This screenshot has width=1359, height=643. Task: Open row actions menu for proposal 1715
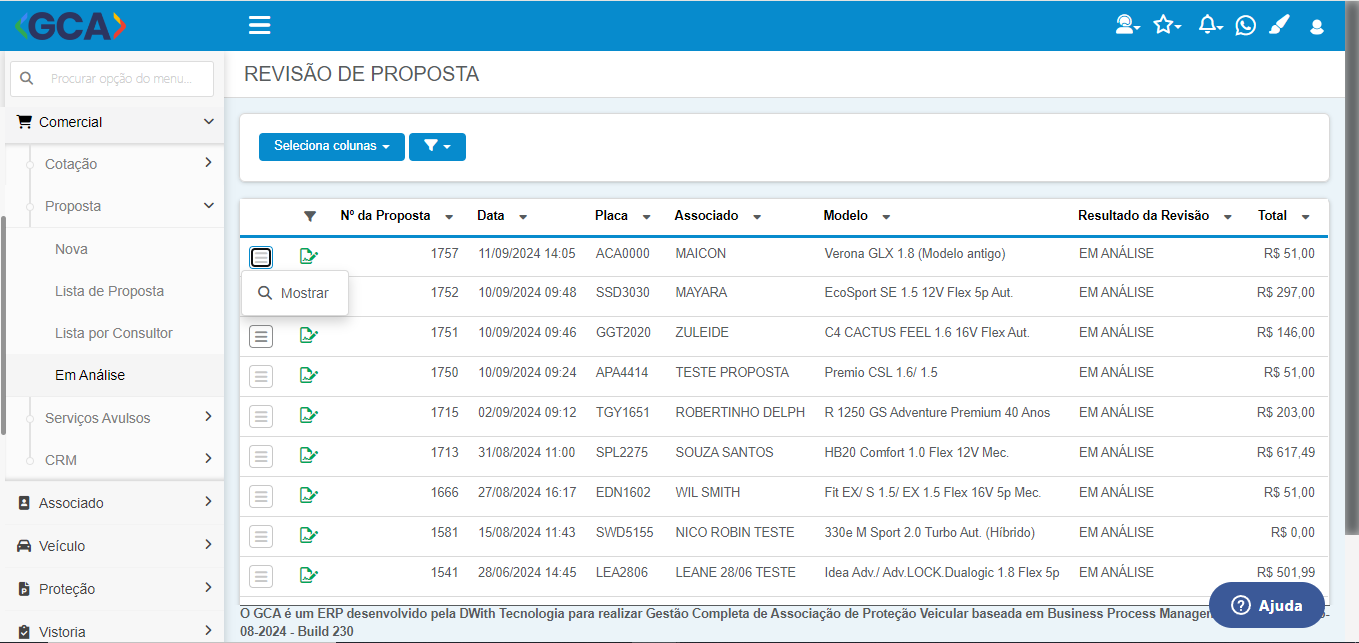pyautogui.click(x=261, y=416)
